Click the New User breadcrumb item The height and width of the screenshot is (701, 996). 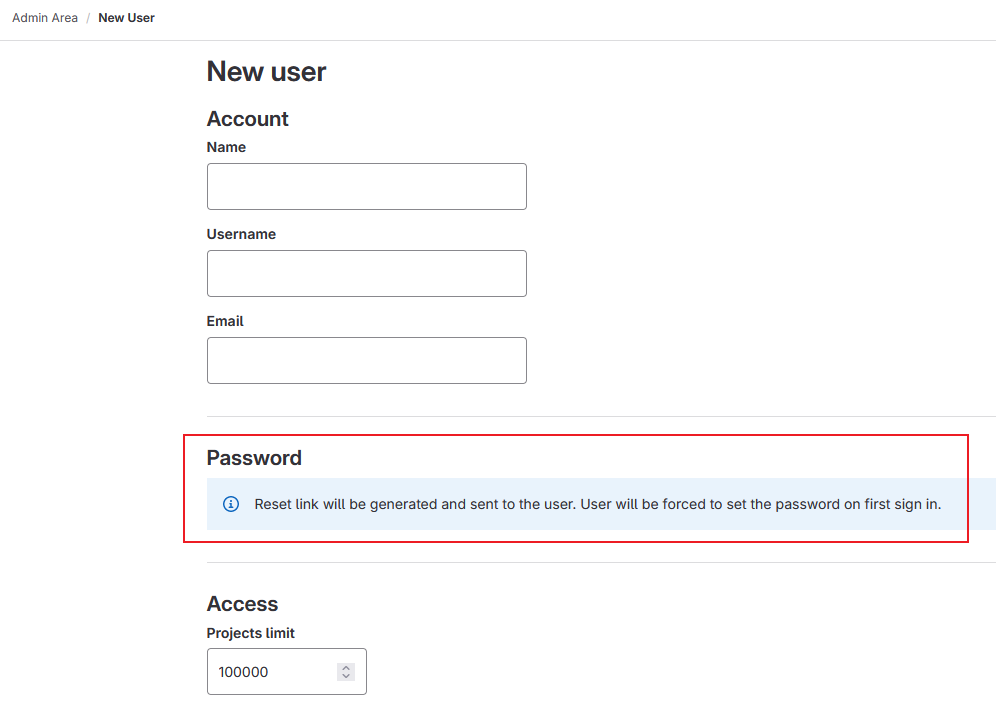coord(126,18)
